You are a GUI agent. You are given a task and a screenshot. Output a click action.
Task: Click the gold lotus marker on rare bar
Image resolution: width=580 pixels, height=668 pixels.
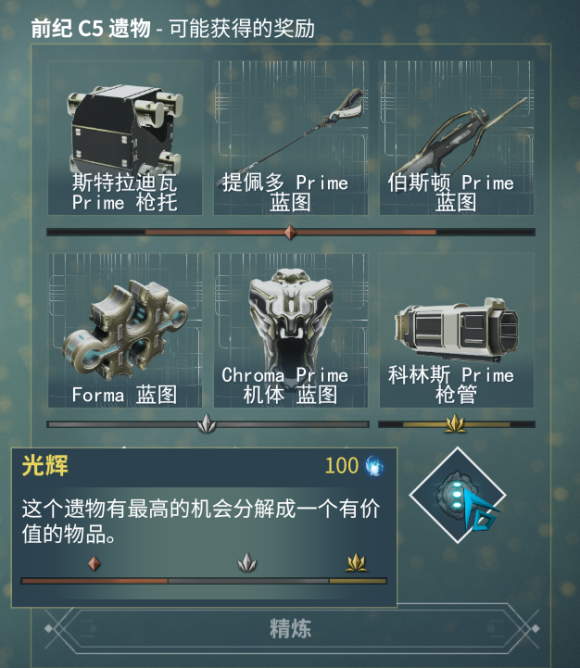click(x=455, y=424)
